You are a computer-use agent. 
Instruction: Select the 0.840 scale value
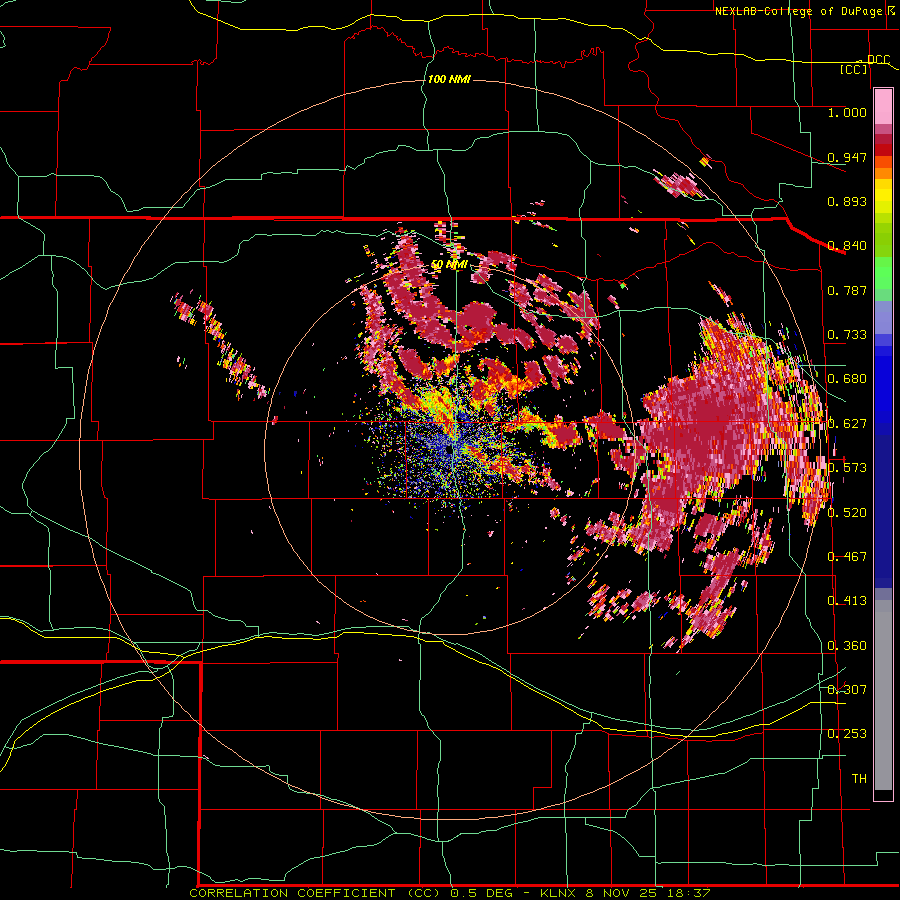[x=847, y=246]
